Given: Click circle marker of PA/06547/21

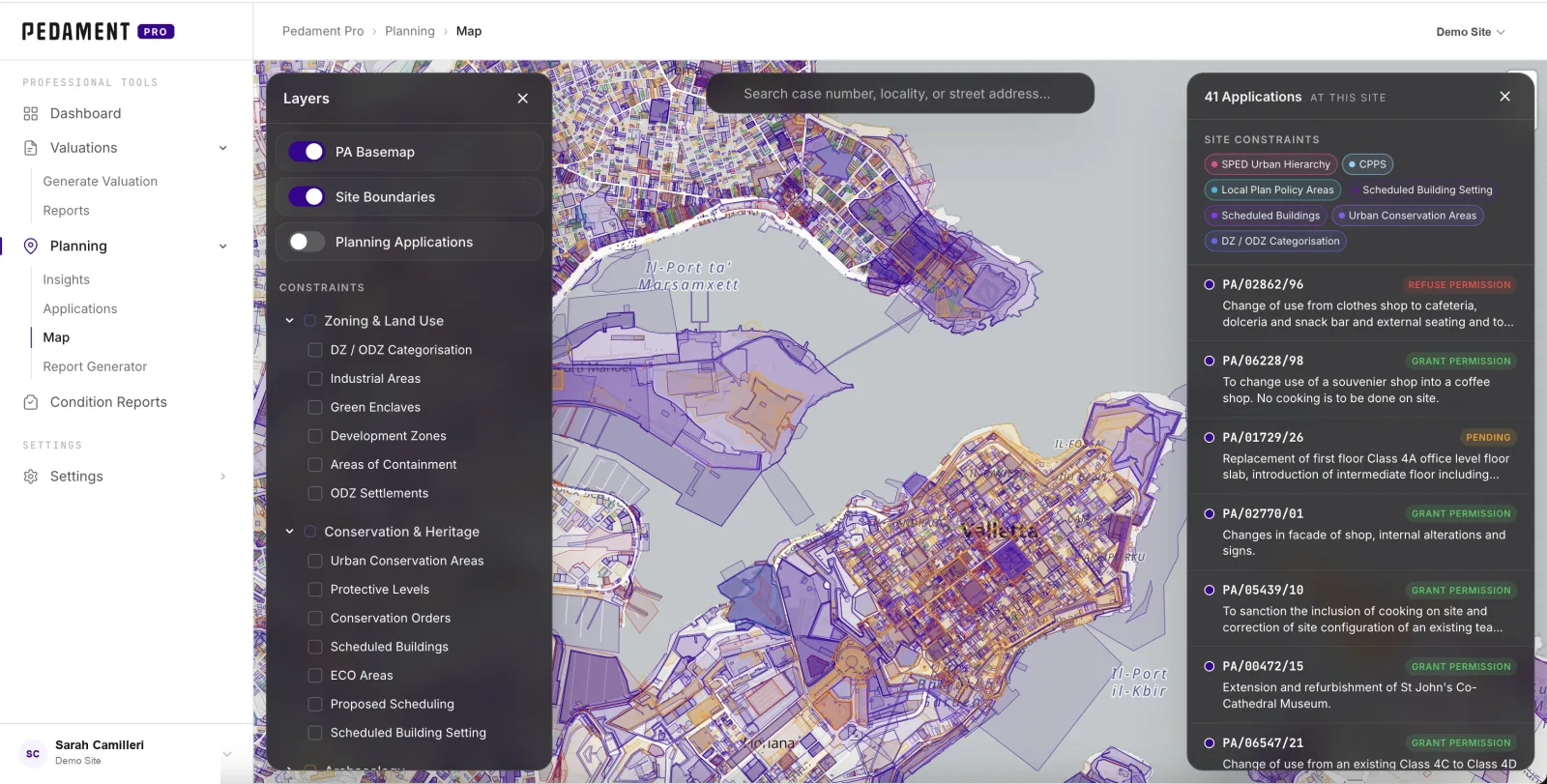Looking at the screenshot, I should (x=1209, y=742).
